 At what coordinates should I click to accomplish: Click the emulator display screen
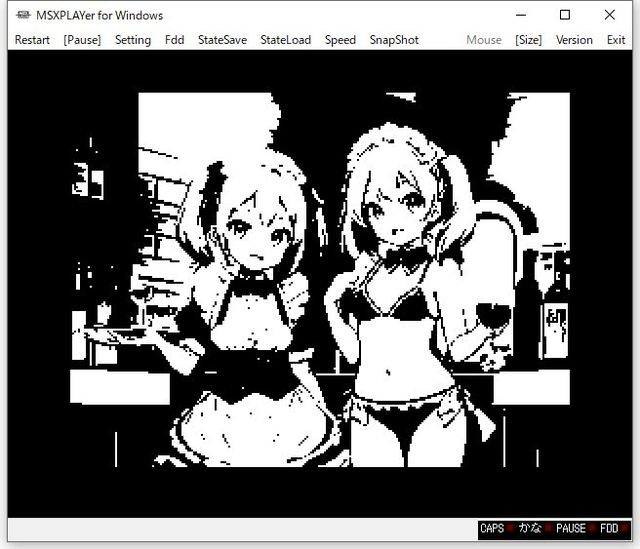click(x=320, y=284)
